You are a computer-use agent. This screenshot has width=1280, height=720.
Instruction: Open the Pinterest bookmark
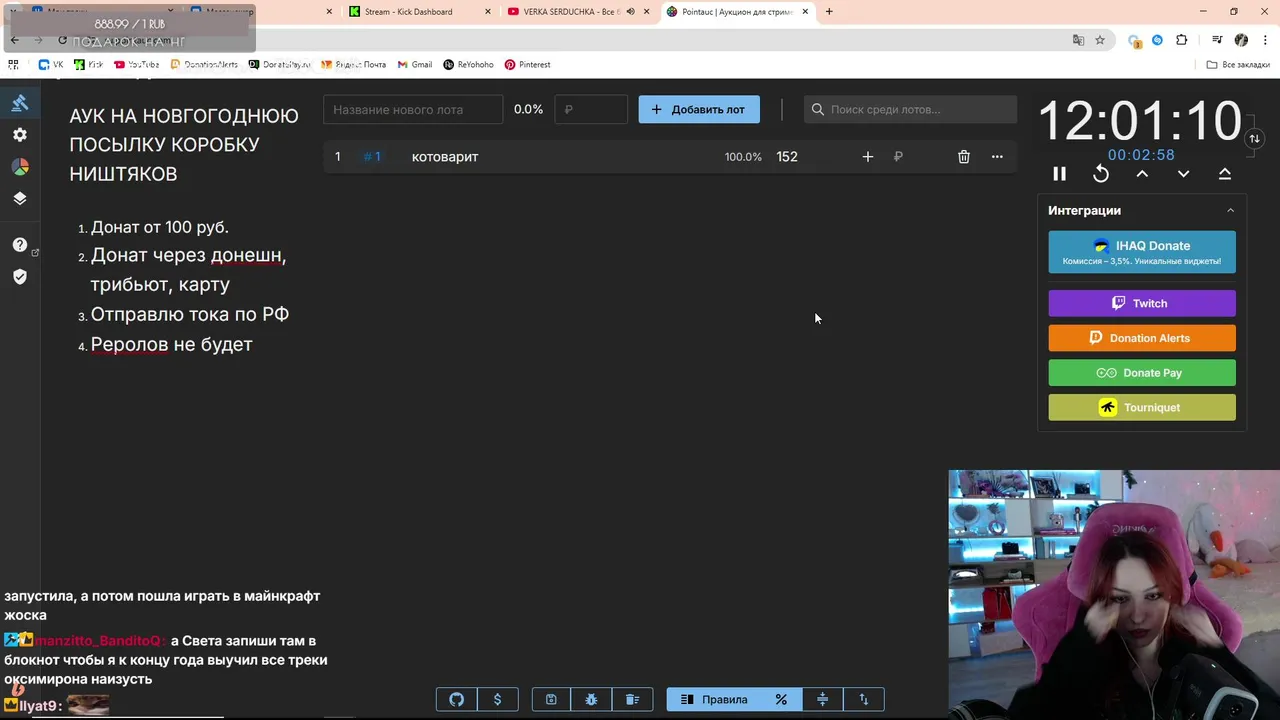(528, 64)
